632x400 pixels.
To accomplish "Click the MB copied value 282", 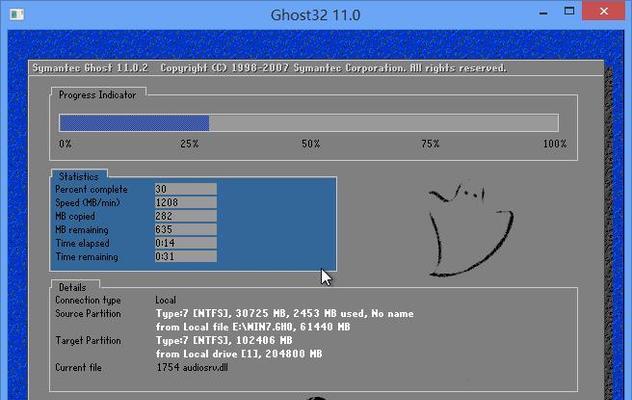I will tap(185, 216).
